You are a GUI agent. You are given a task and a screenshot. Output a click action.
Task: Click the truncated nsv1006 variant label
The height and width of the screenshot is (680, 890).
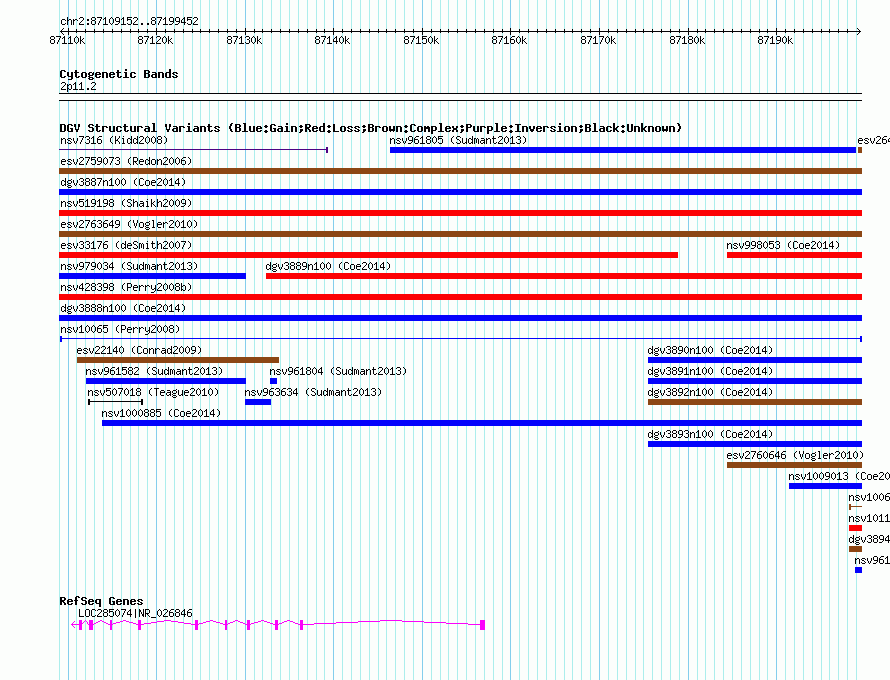869,497
